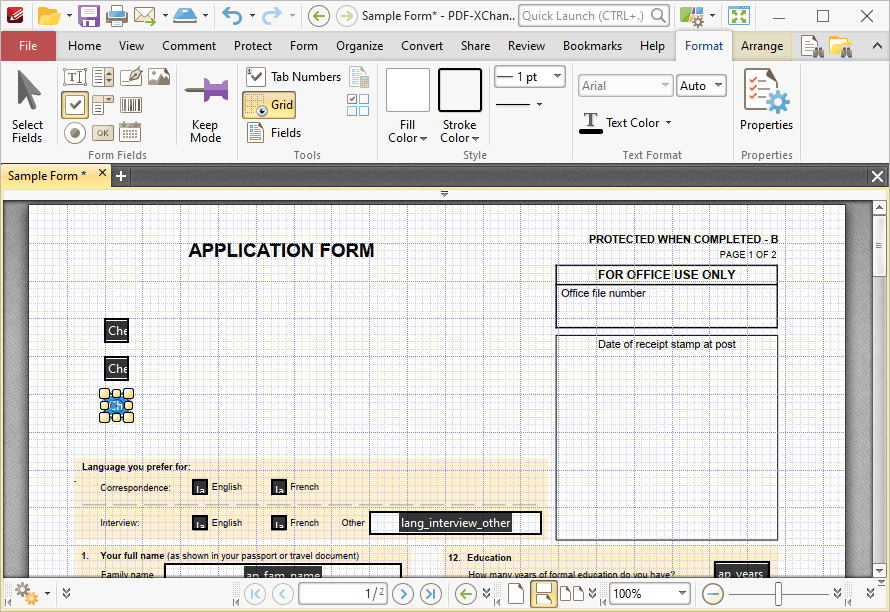Screen dimensions: 890x612
Task: Open the Properties pane
Action: [766, 100]
